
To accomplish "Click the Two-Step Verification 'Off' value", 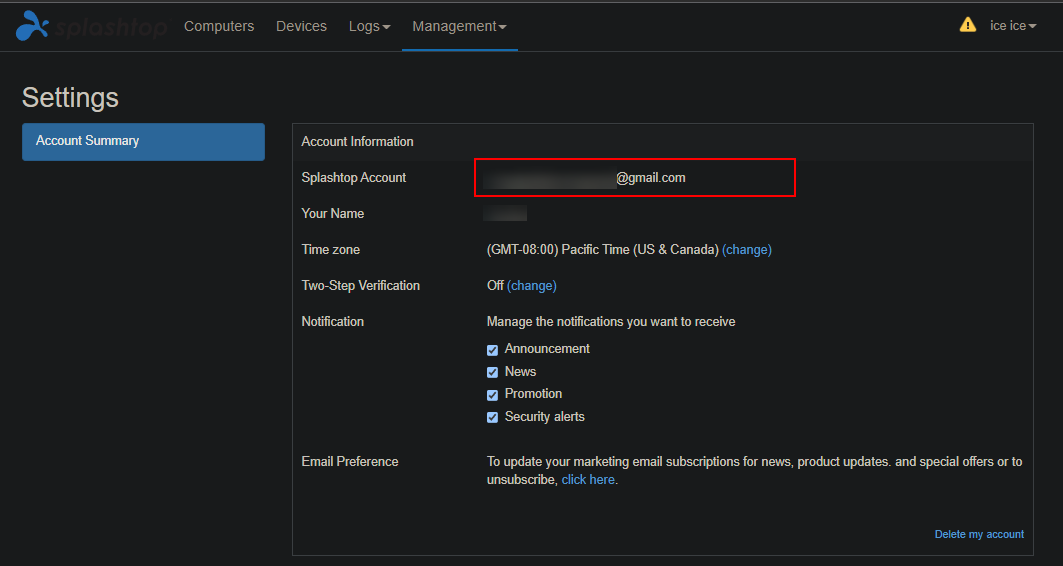I will (495, 285).
